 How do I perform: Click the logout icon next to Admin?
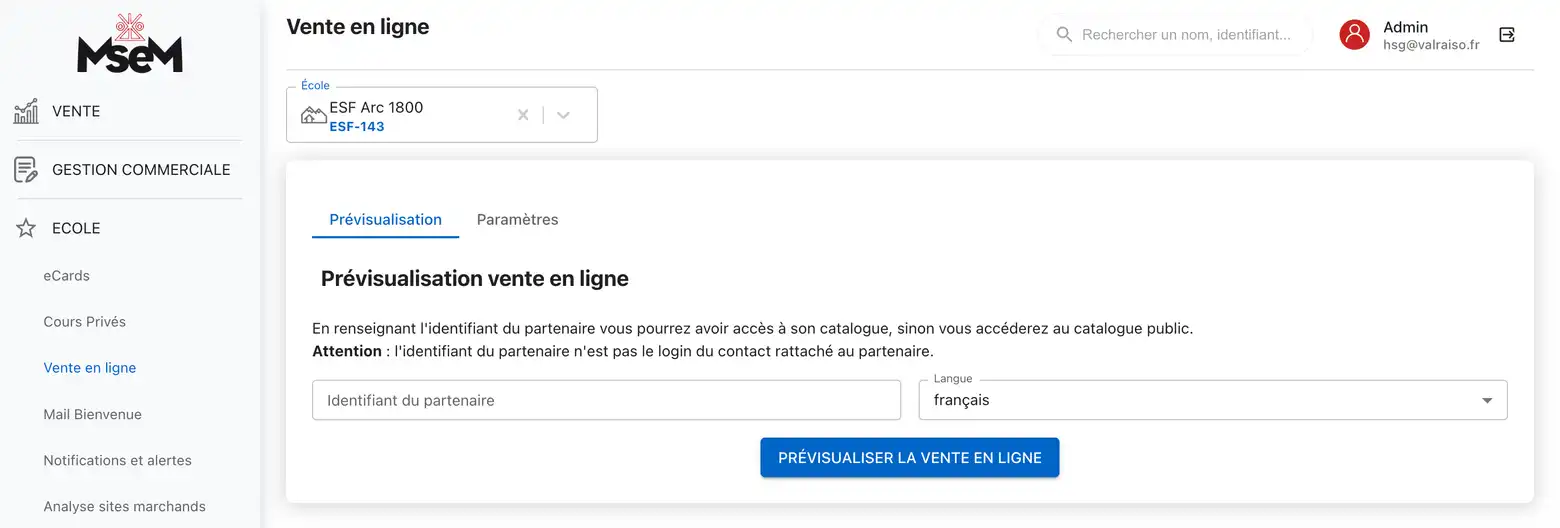pyautogui.click(x=1507, y=35)
